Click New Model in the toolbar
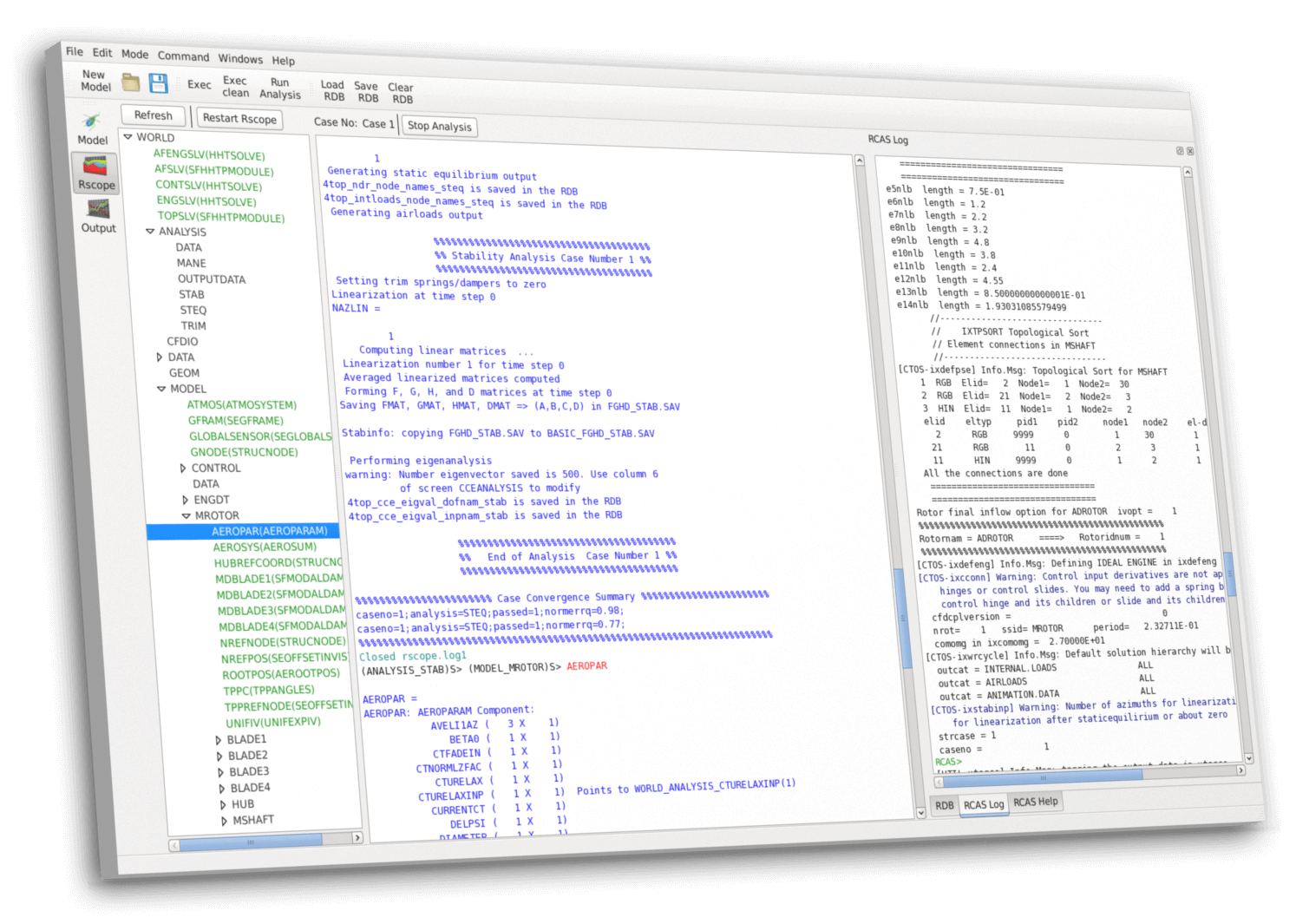Viewport: 1296px width, 924px height. click(95, 81)
